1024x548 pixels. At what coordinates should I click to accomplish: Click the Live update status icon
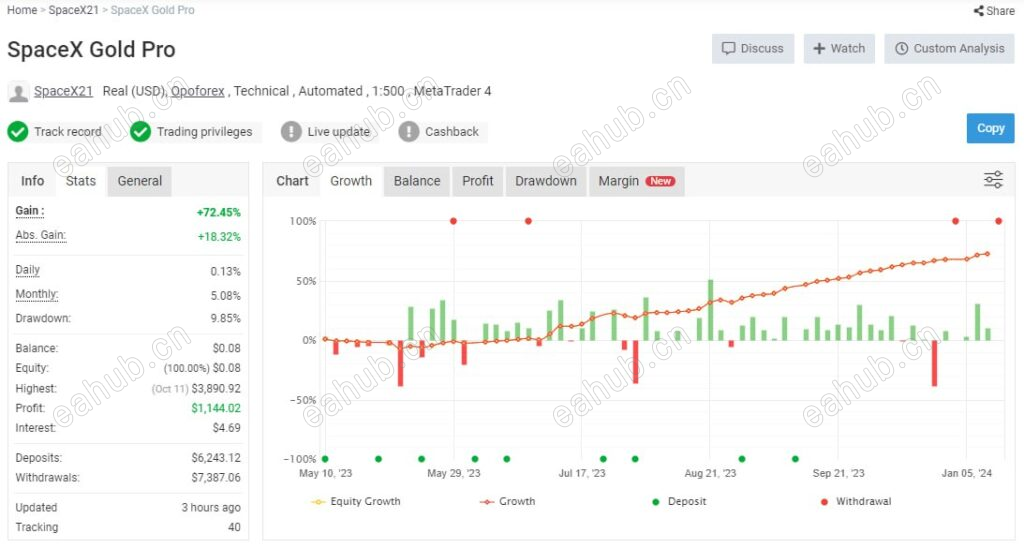(x=291, y=132)
